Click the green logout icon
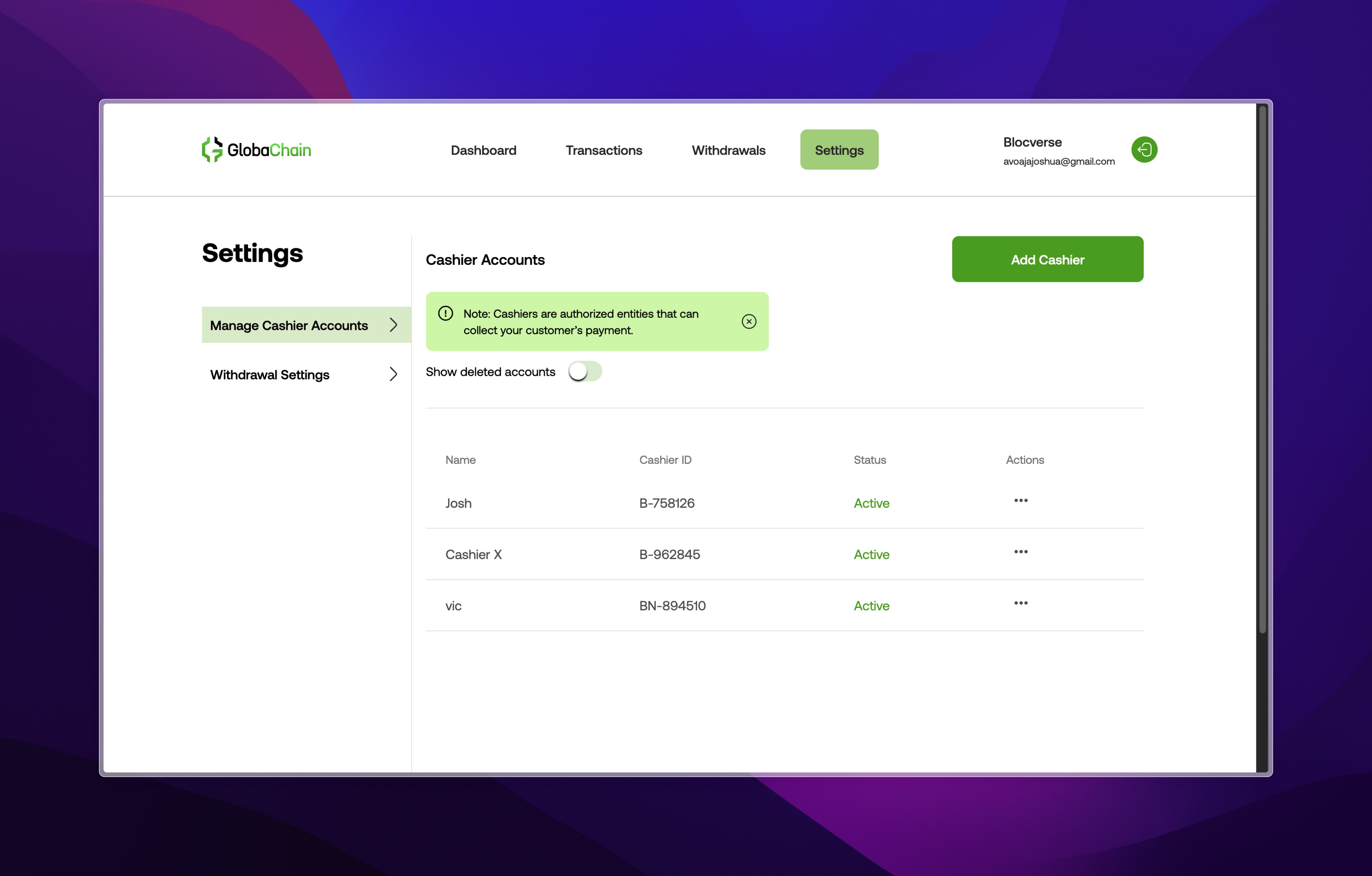This screenshot has width=1372, height=876. 1144,149
